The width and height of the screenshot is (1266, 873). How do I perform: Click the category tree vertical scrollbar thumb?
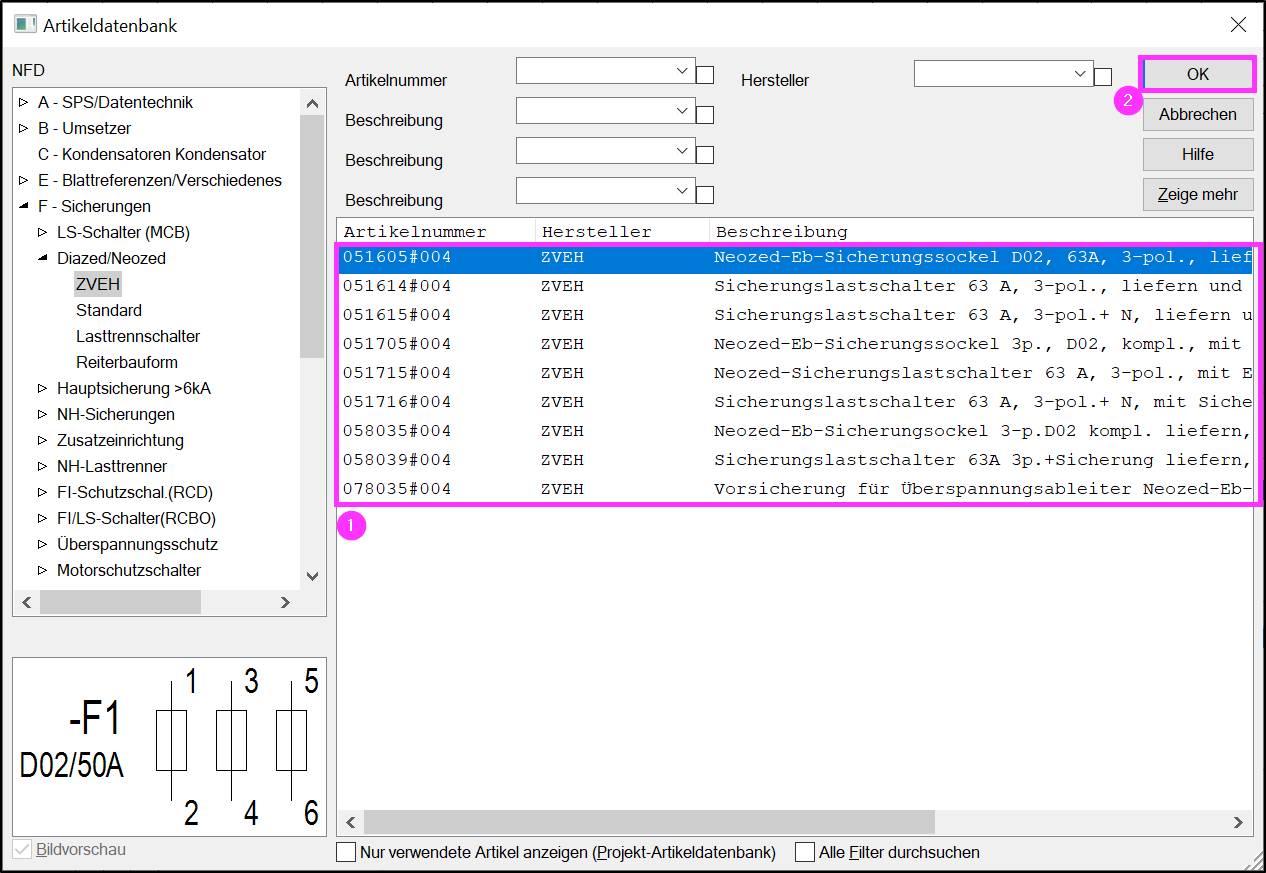312,236
